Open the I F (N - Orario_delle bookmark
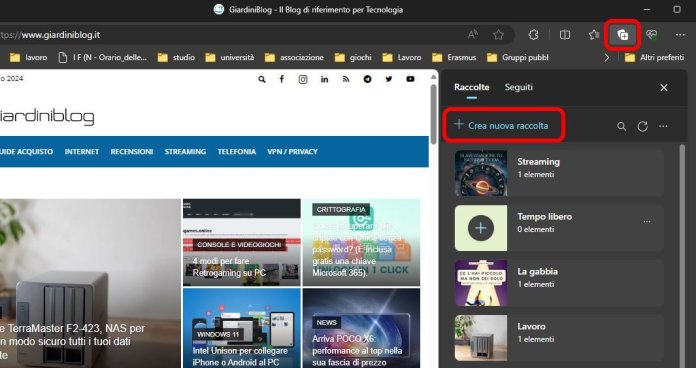This screenshot has width=696, height=368. pos(103,57)
